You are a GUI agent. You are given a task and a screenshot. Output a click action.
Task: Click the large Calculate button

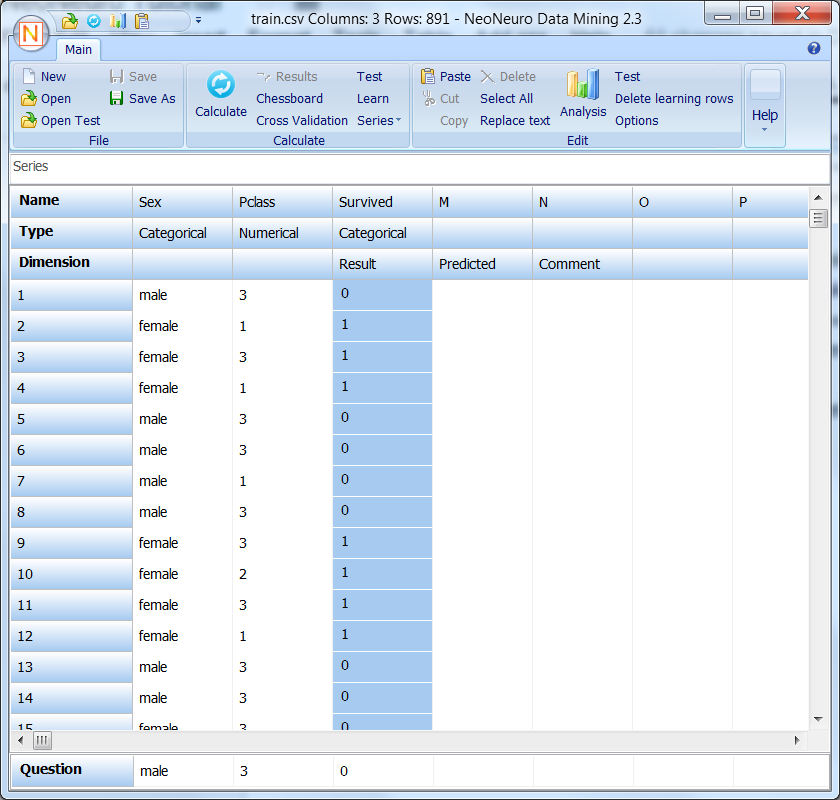[221, 95]
